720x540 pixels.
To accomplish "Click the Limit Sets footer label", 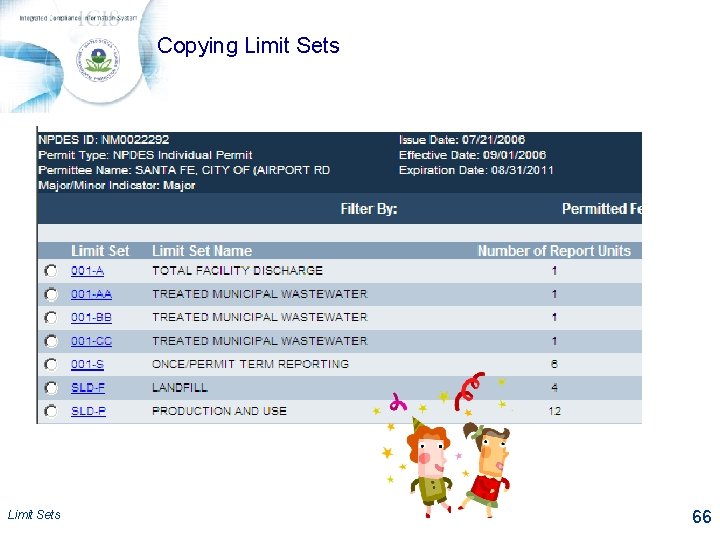I will pyautogui.click(x=34, y=515).
